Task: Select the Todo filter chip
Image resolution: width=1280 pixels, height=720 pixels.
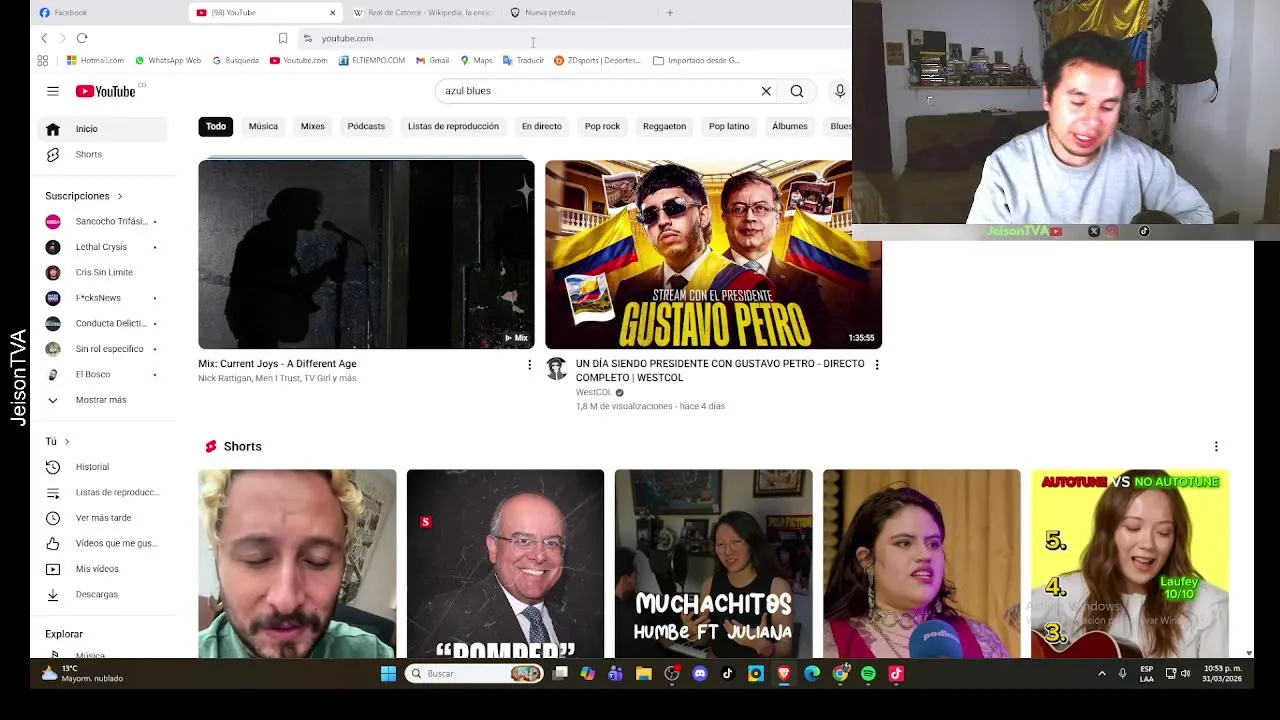Action: tap(216, 126)
